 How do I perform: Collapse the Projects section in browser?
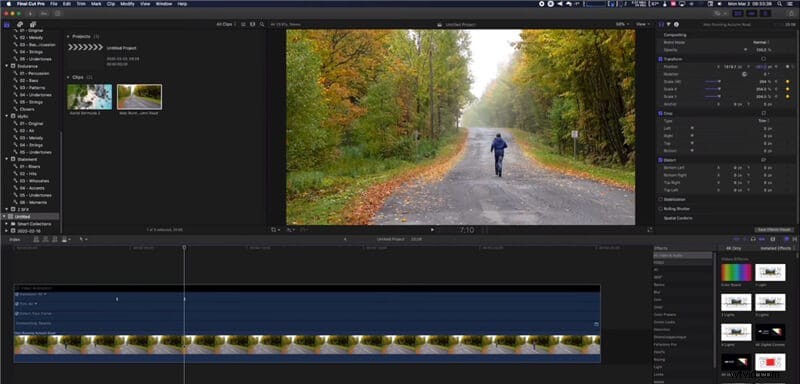pos(69,37)
